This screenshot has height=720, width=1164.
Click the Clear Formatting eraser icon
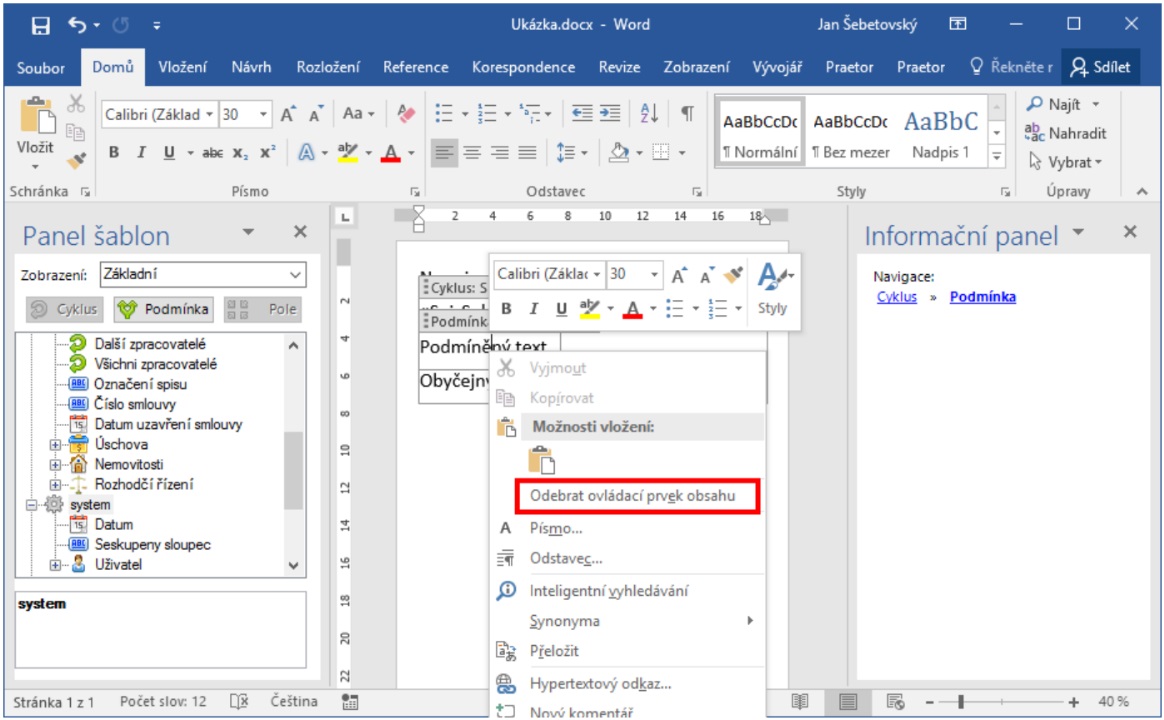click(405, 114)
